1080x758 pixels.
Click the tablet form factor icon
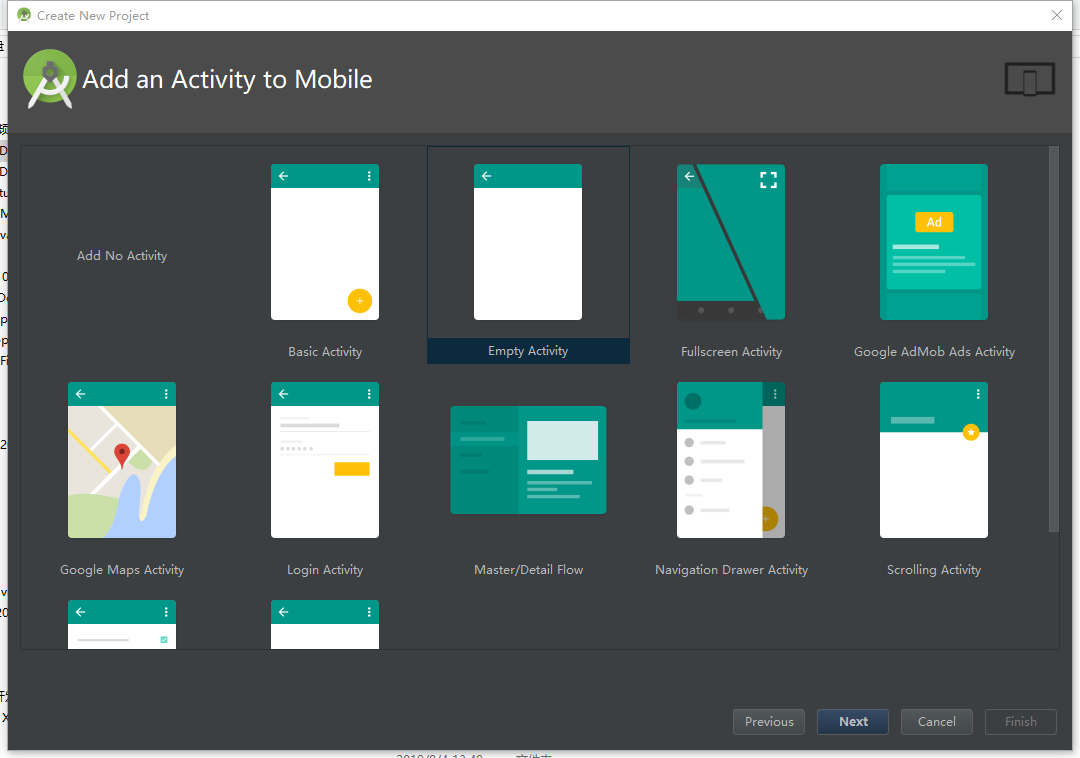[1029, 78]
